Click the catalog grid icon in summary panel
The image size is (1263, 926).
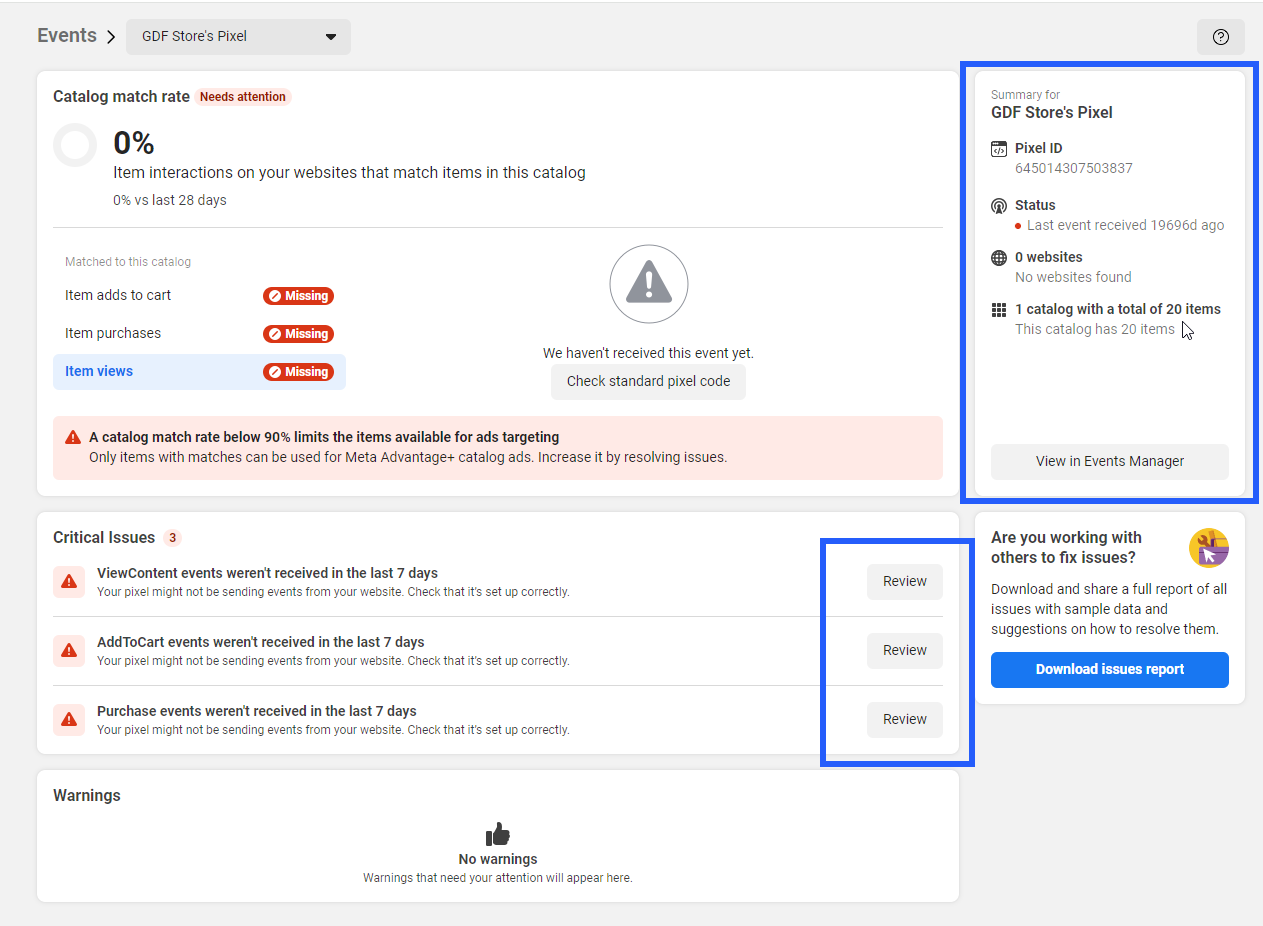998,309
